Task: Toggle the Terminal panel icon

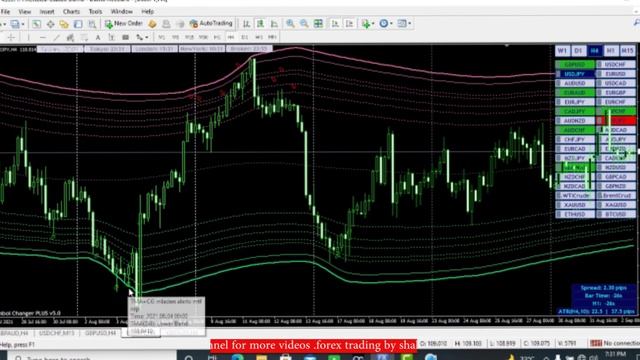Action: click(78, 24)
